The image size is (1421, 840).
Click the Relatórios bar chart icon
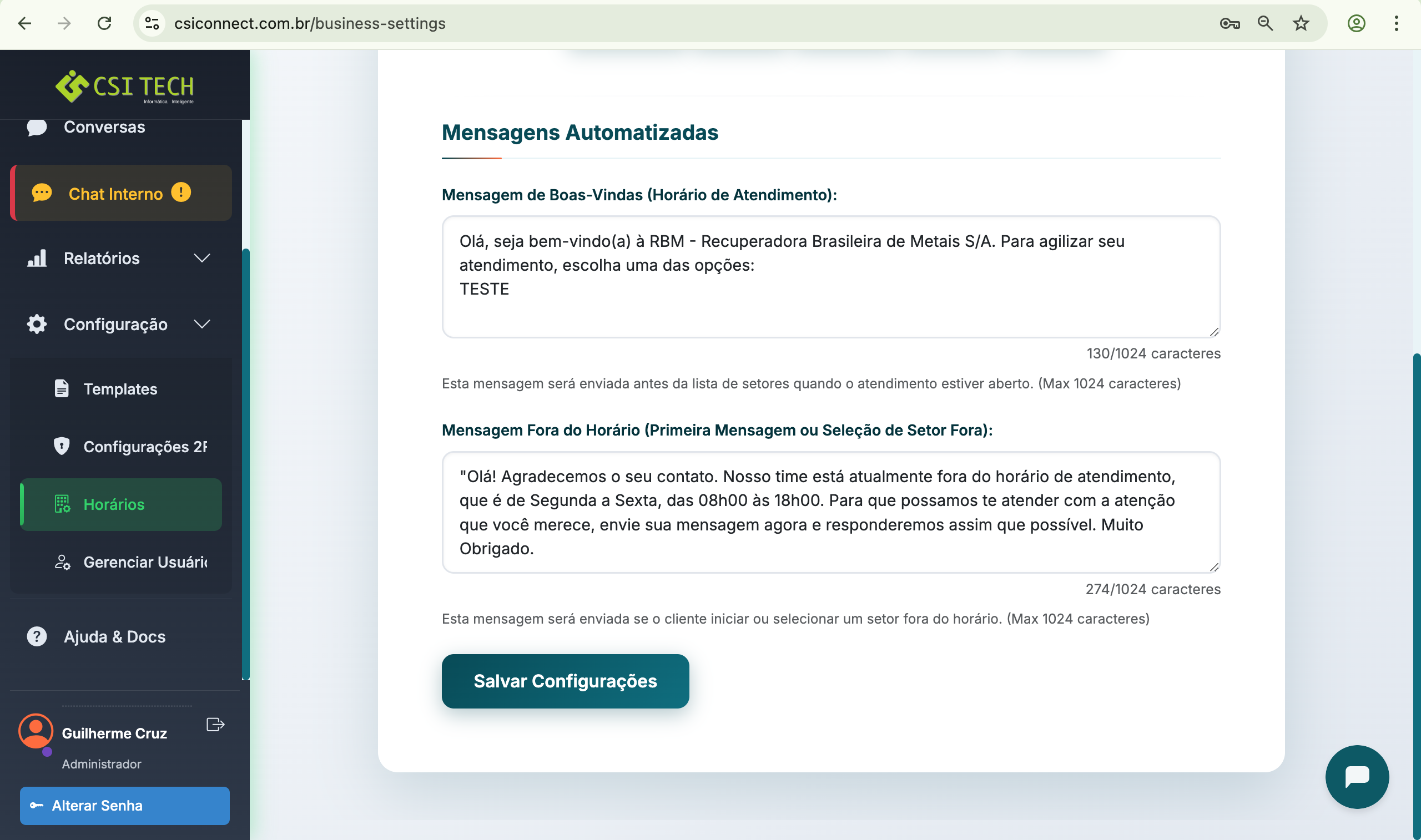pos(36,259)
